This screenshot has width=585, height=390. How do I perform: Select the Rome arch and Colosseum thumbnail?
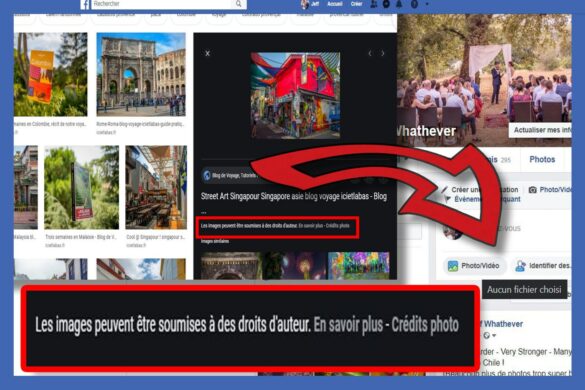[x=141, y=74]
